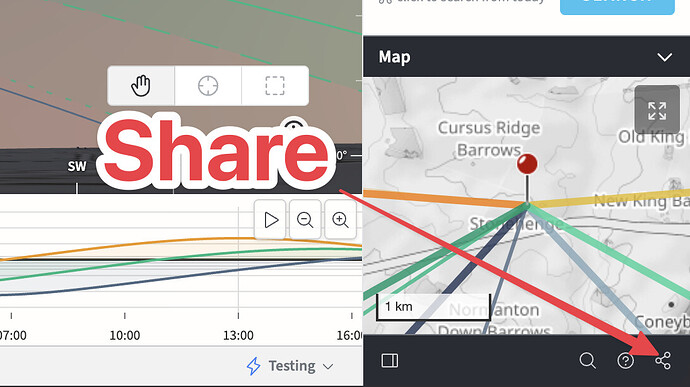Image resolution: width=690 pixels, height=387 pixels.
Task: Zoom out the timeline chart
Action: point(305,220)
